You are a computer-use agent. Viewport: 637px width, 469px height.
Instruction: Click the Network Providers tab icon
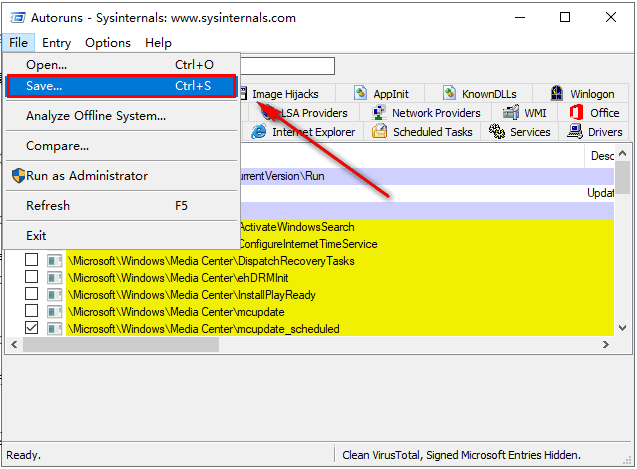tap(378, 113)
